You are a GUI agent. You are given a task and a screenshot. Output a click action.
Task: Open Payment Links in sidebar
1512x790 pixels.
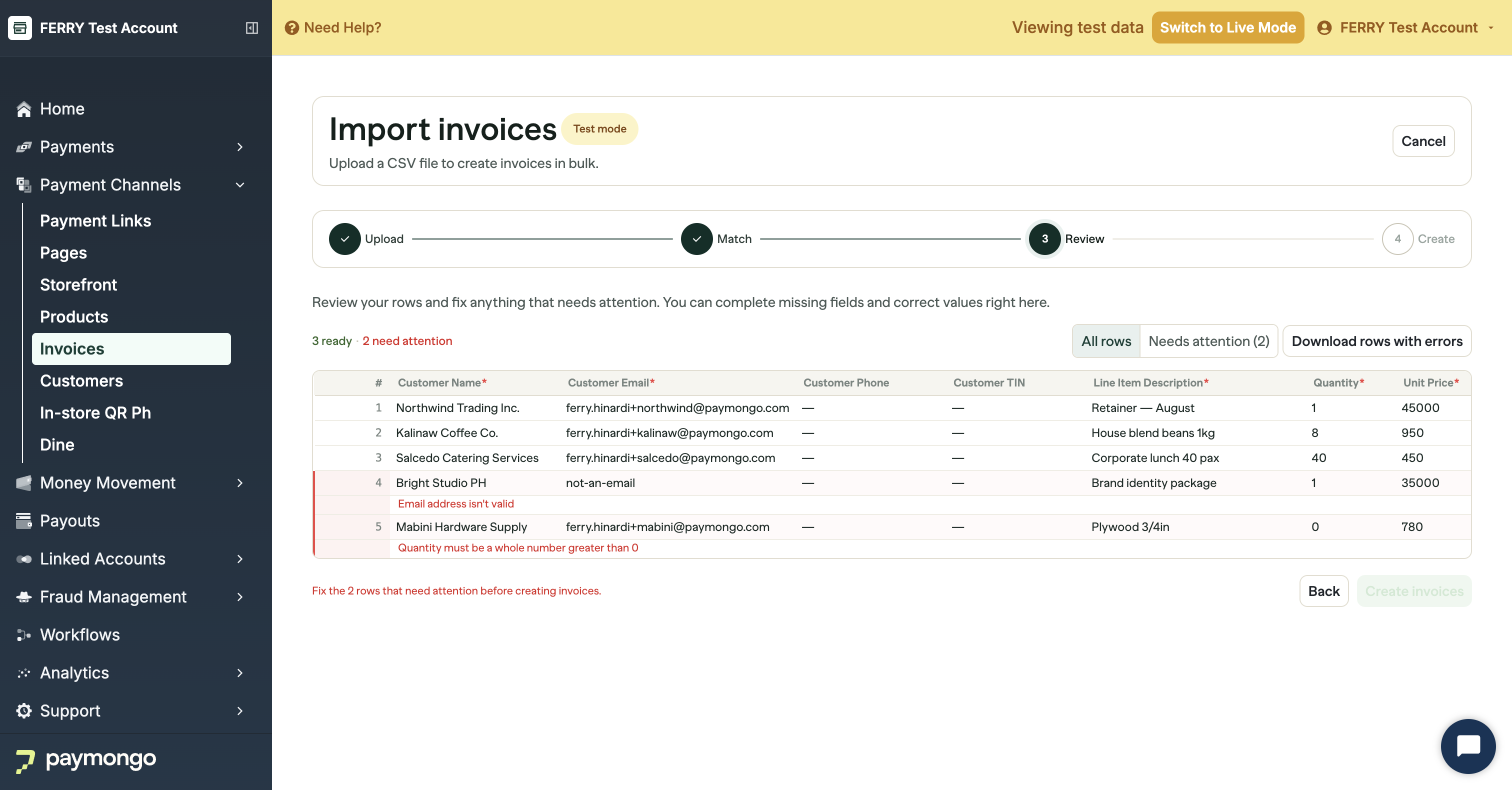pyautogui.click(x=95, y=220)
